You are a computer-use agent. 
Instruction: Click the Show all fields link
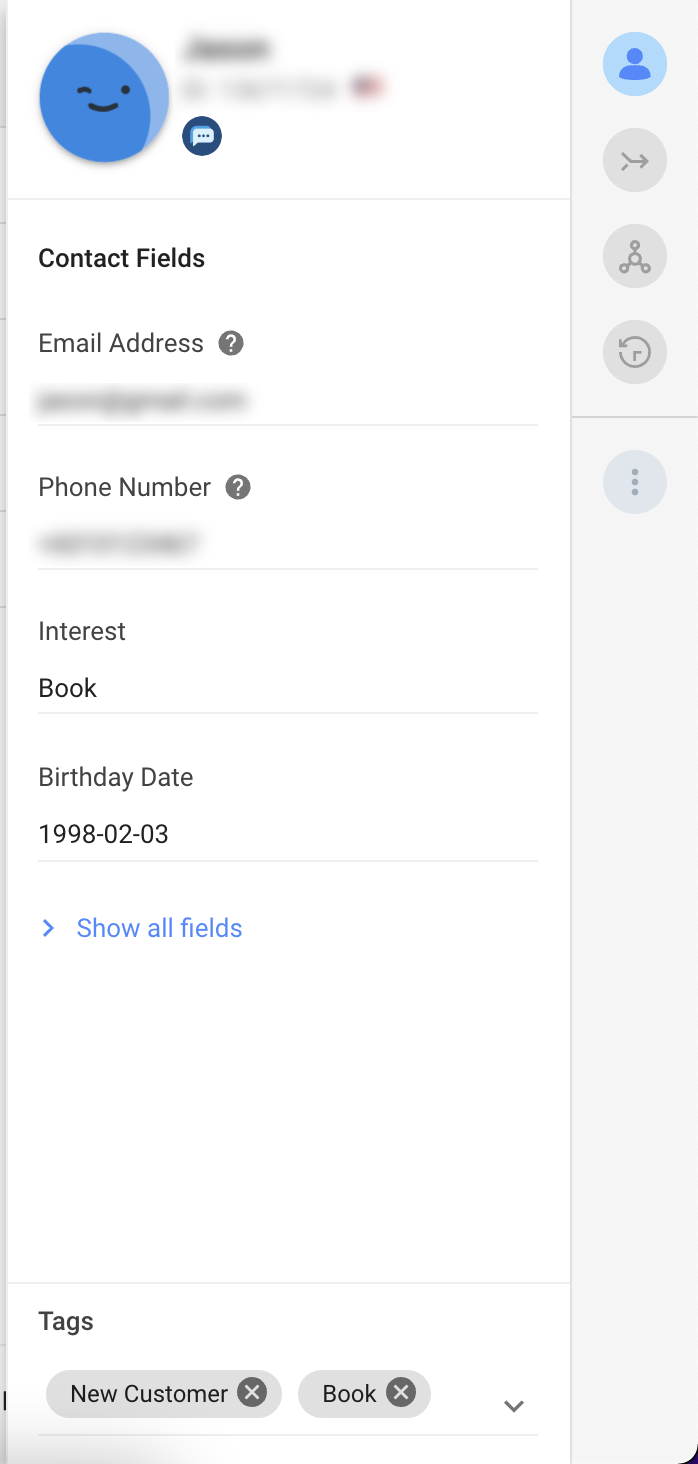pyautogui.click(x=160, y=929)
